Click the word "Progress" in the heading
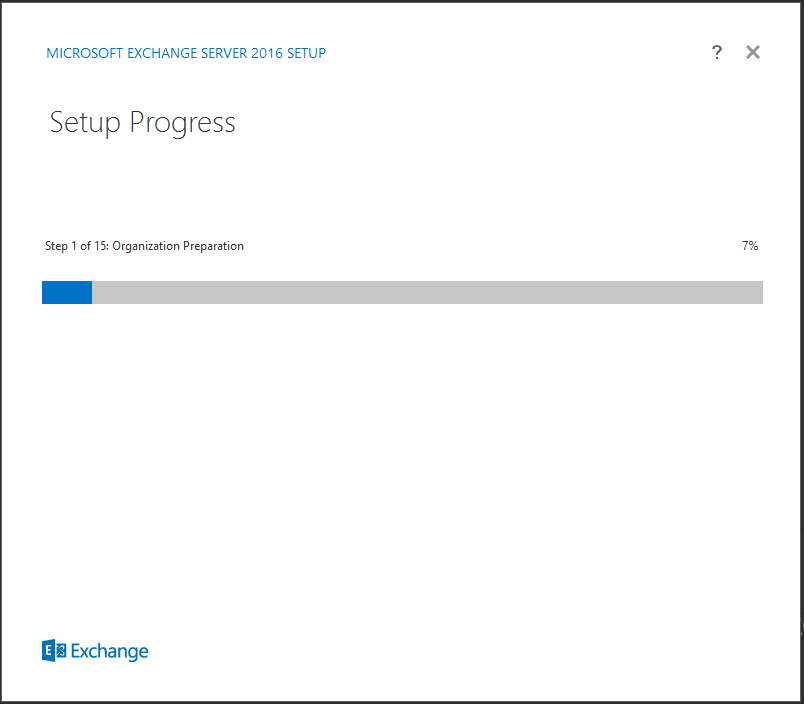The image size is (804, 704). coord(183,123)
